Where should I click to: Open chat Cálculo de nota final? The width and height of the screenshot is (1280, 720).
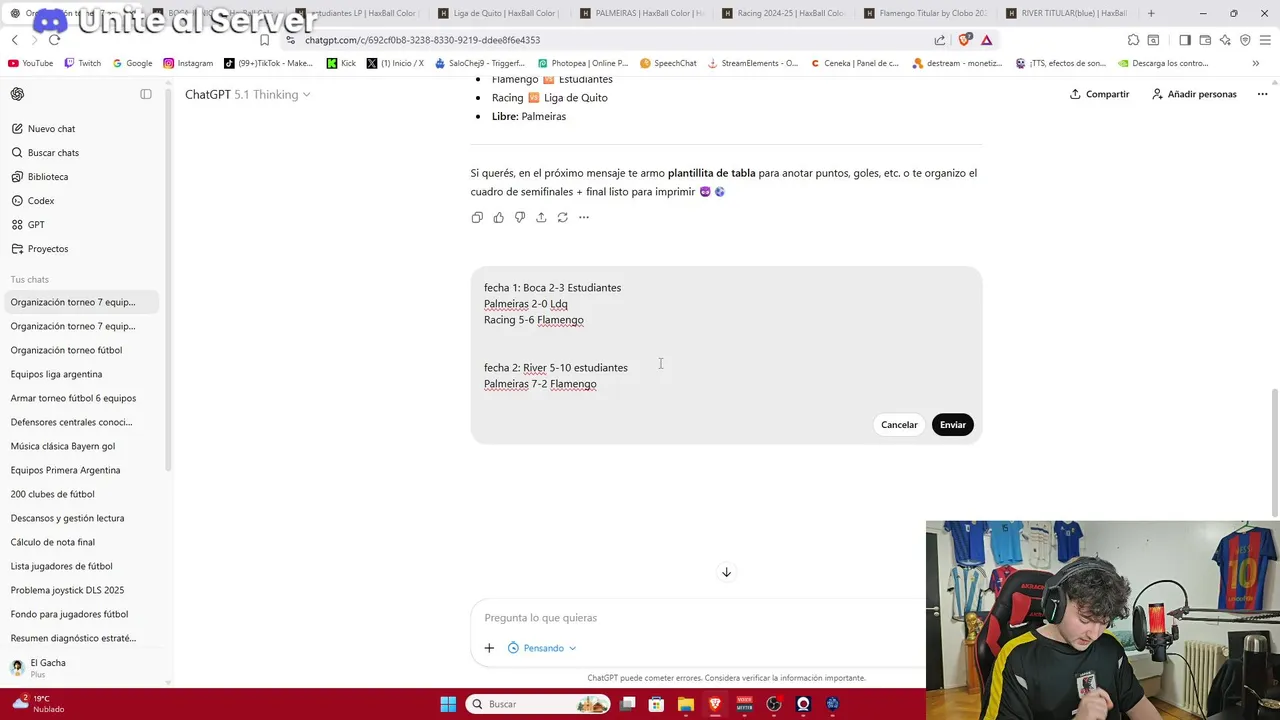[x=84, y=542]
